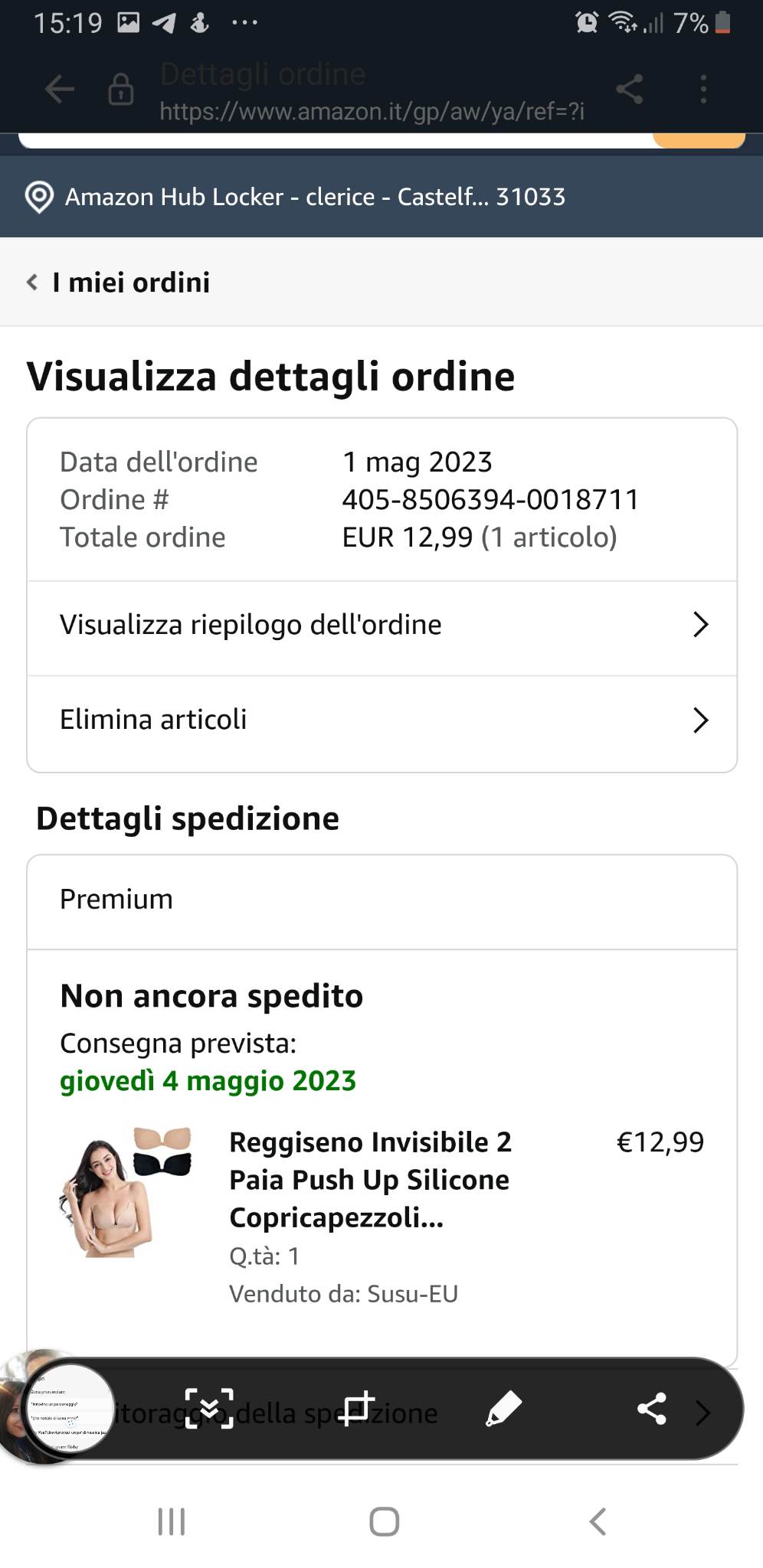Tap the product image thumbnail
Screen dimensions: 763x1568
126,1192
